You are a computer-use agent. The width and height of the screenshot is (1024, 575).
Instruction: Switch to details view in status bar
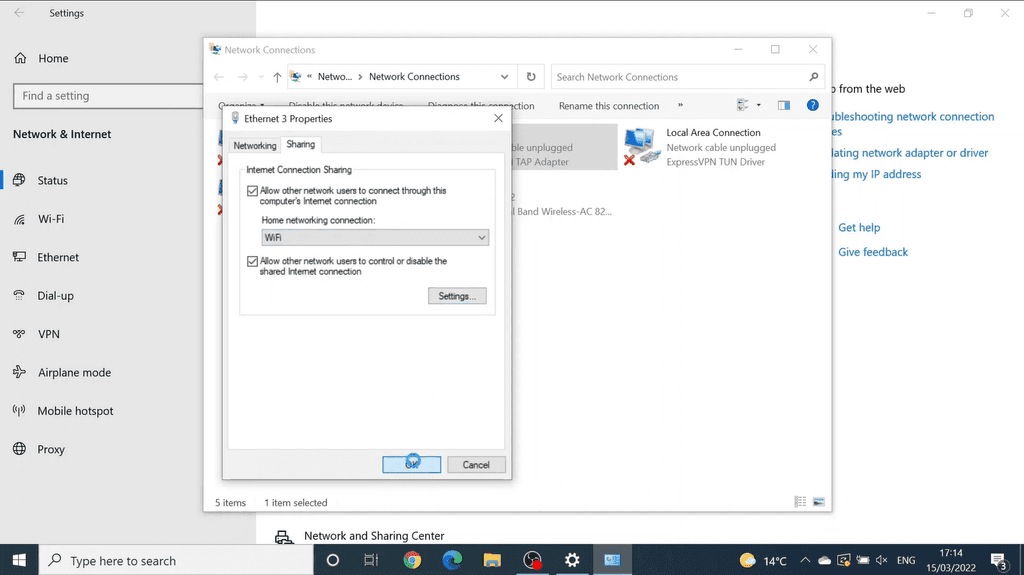click(x=800, y=502)
